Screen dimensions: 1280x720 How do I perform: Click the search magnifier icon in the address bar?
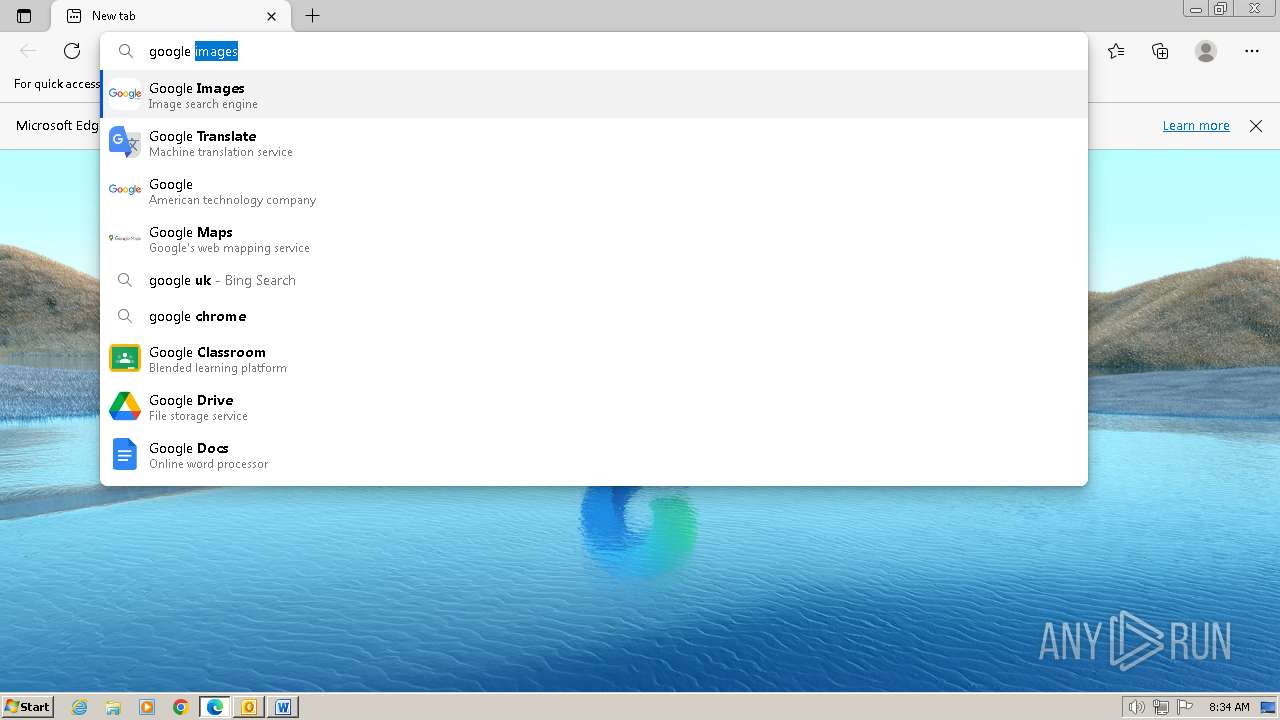point(126,51)
